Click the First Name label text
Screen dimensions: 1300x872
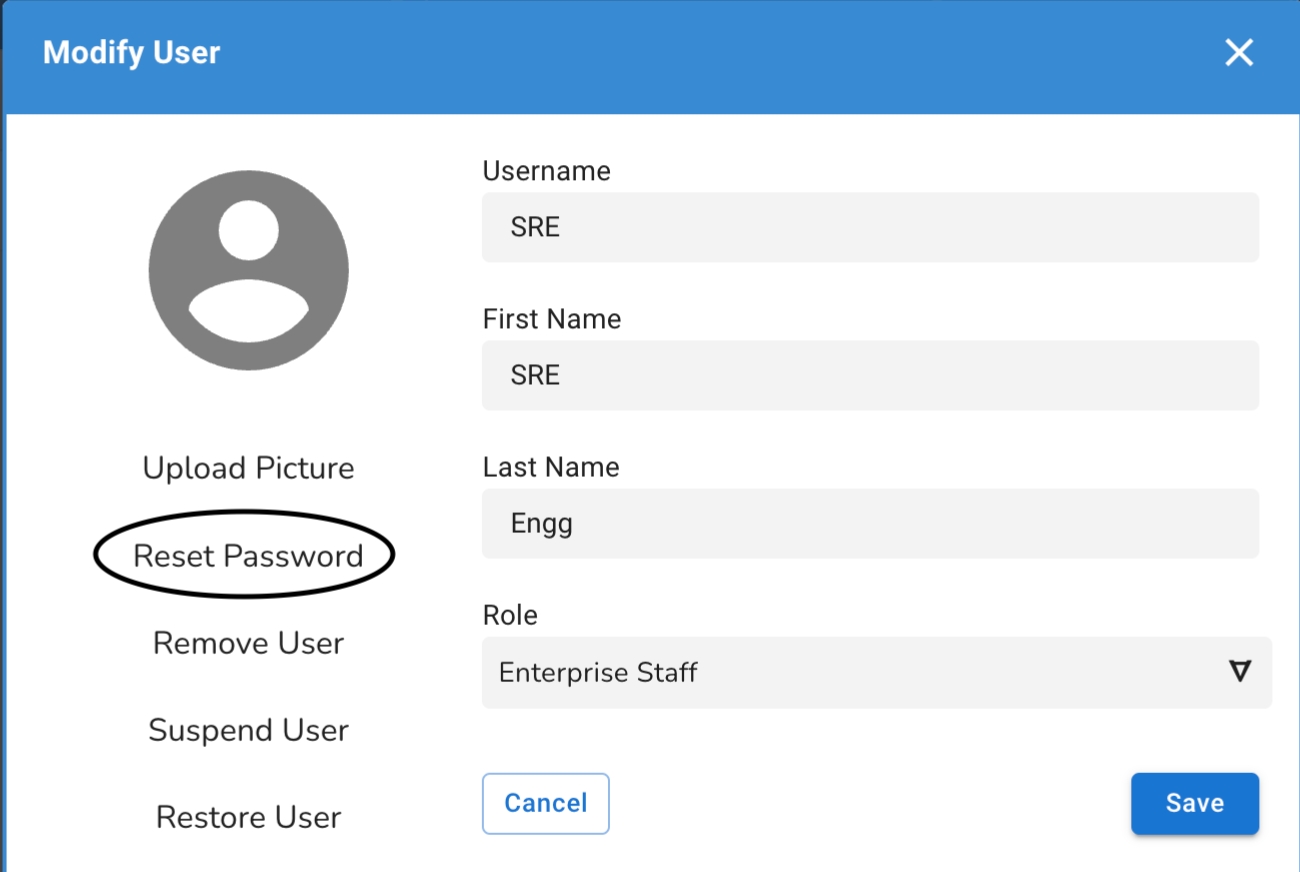coord(551,319)
